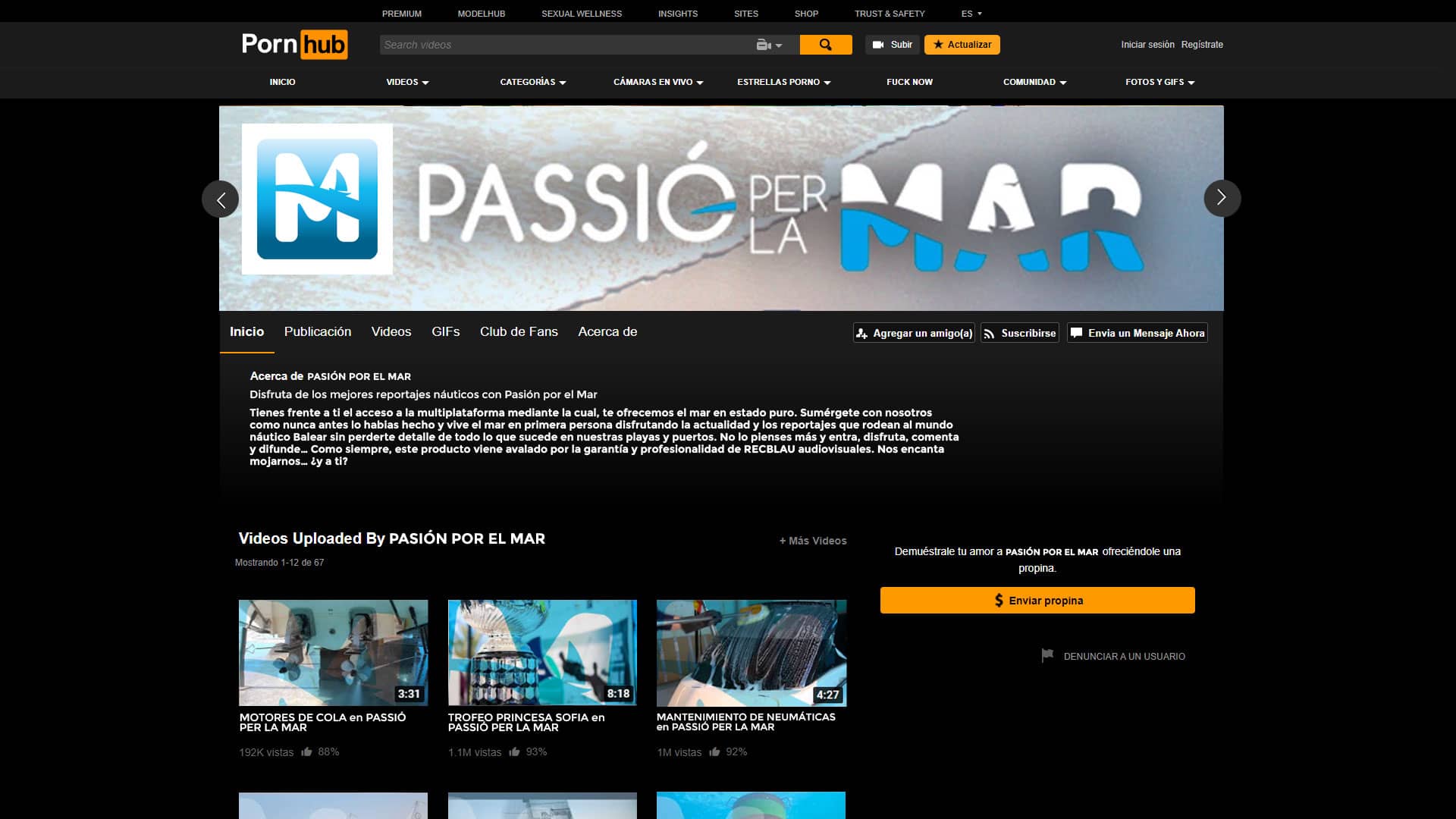Open the Trust & Safety top link
The height and width of the screenshot is (819, 1456).
pyautogui.click(x=890, y=14)
